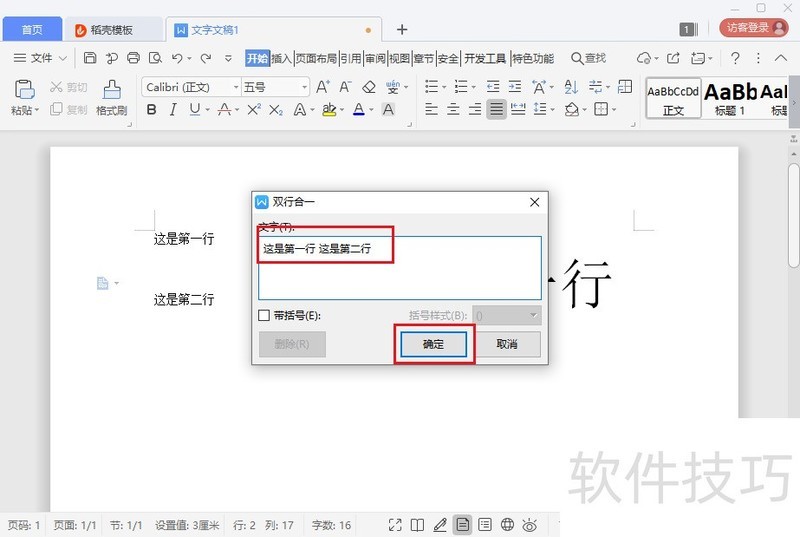Apply superscript formatting
The image size is (800, 537).
click(x=254, y=109)
